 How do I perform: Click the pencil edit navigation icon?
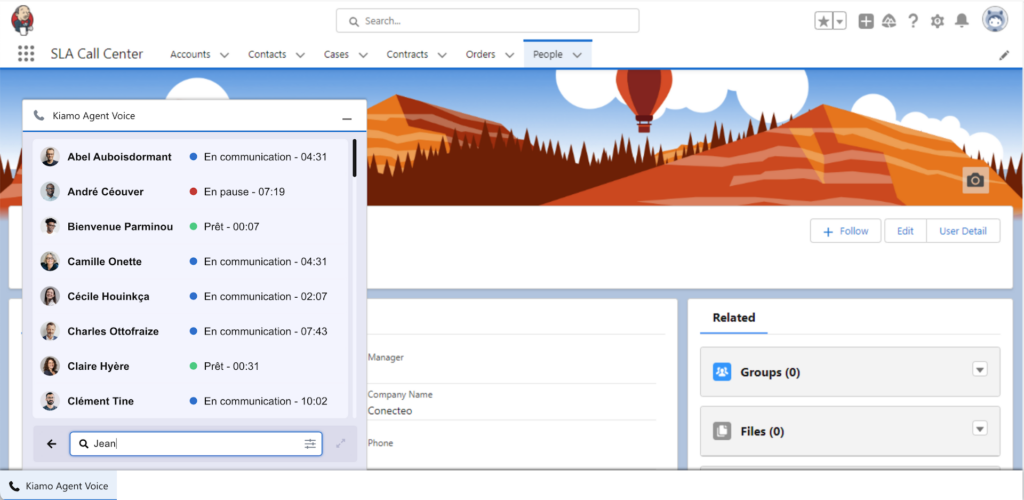tap(1004, 55)
